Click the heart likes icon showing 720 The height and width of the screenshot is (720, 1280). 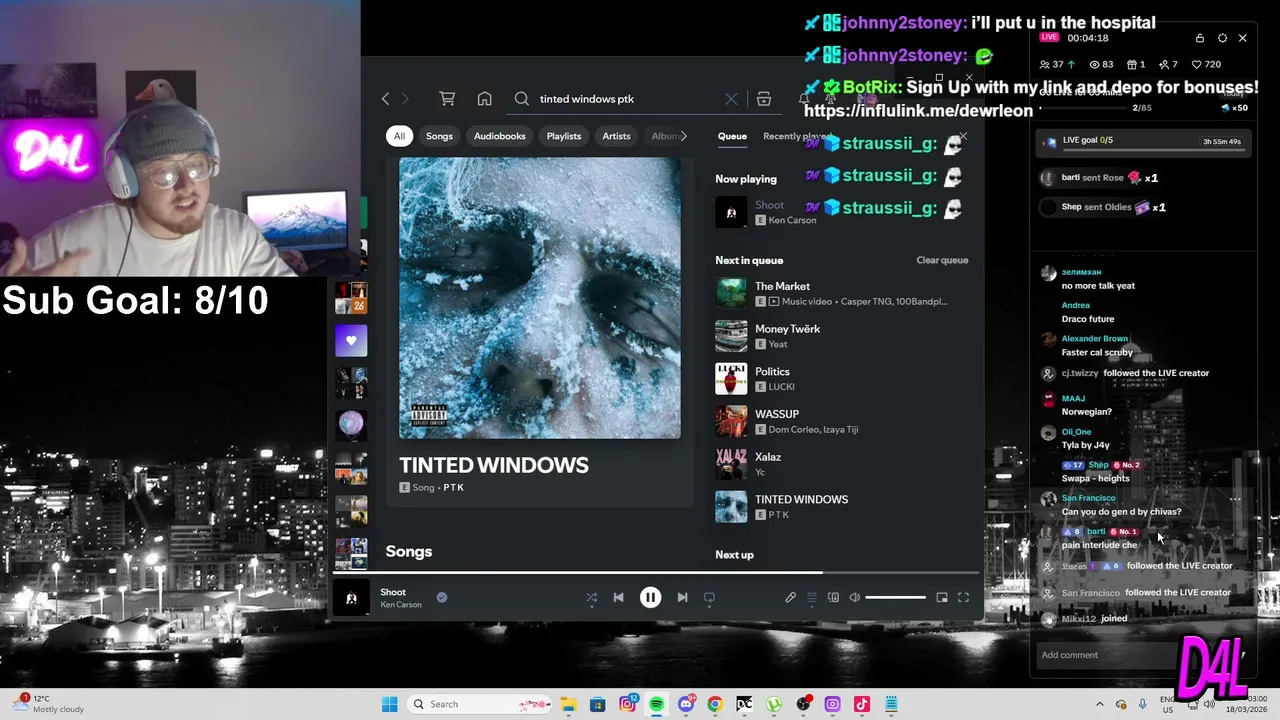pos(1197,64)
